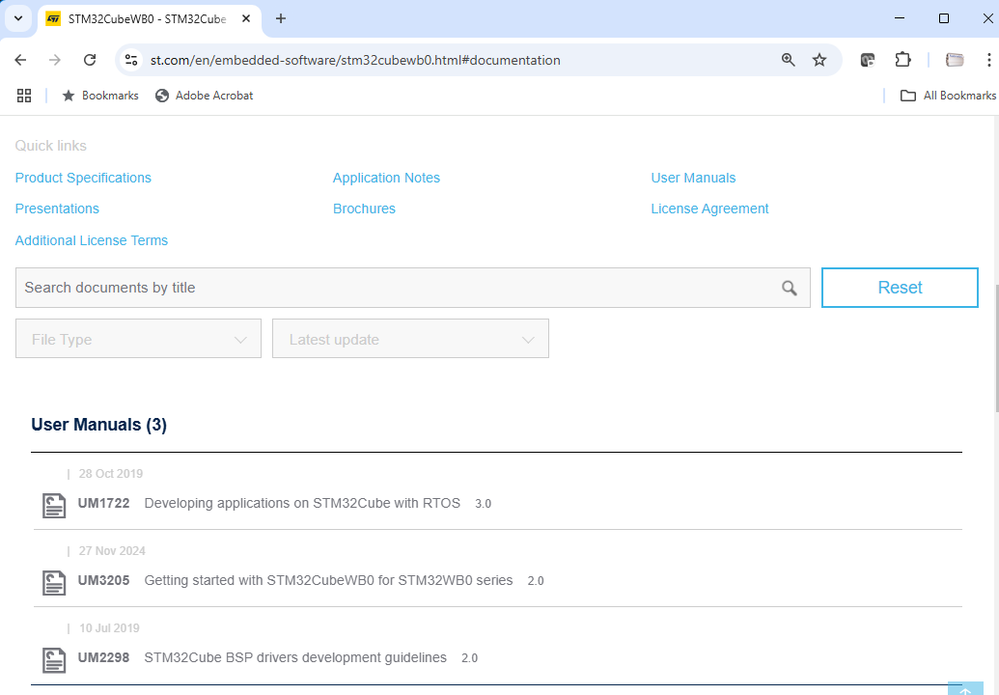Click the browser forward arrow
The height and width of the screenshot is (695, 999).
click(x=55, y=60)
